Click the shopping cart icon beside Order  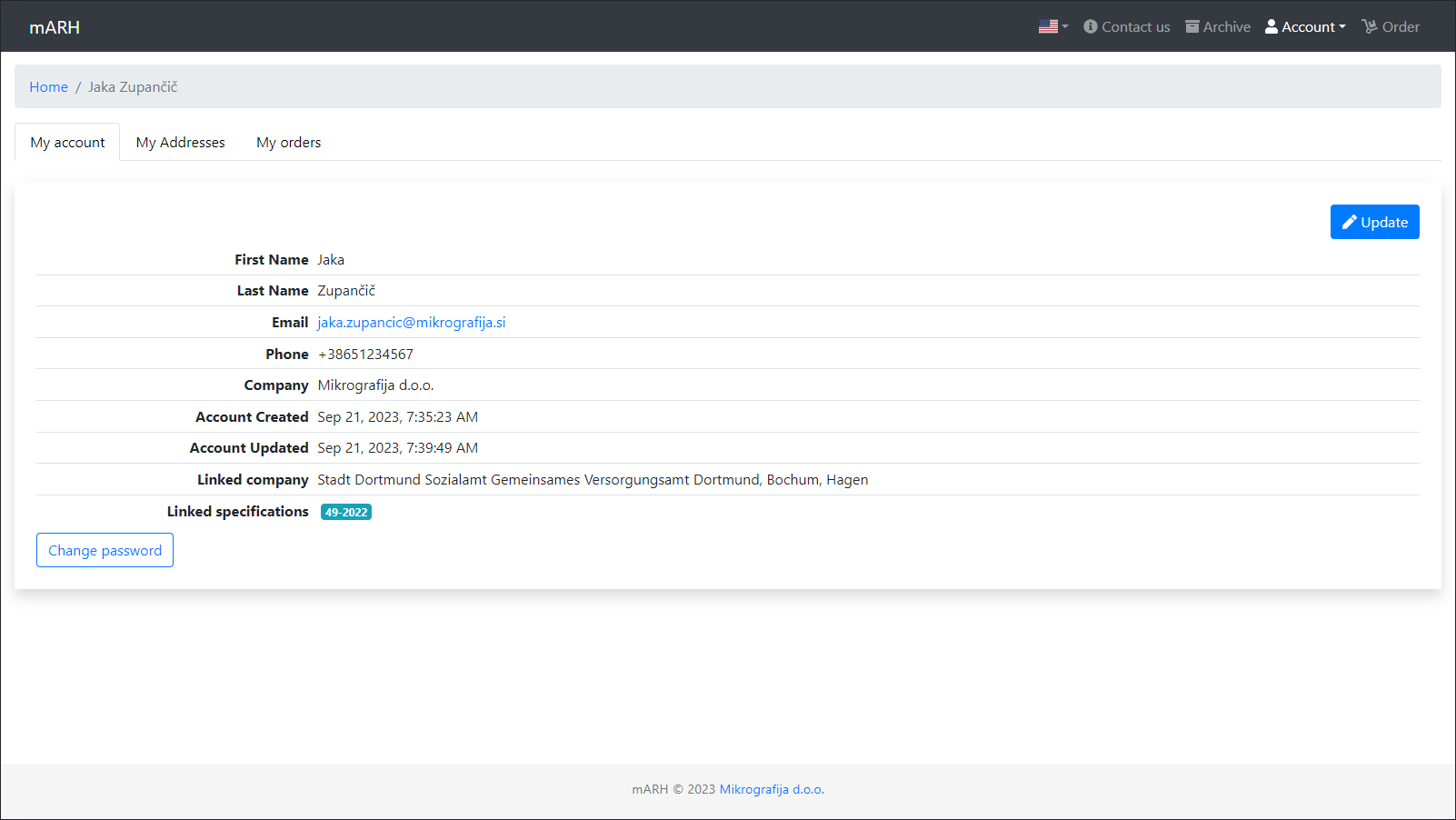click(1370, 27)
